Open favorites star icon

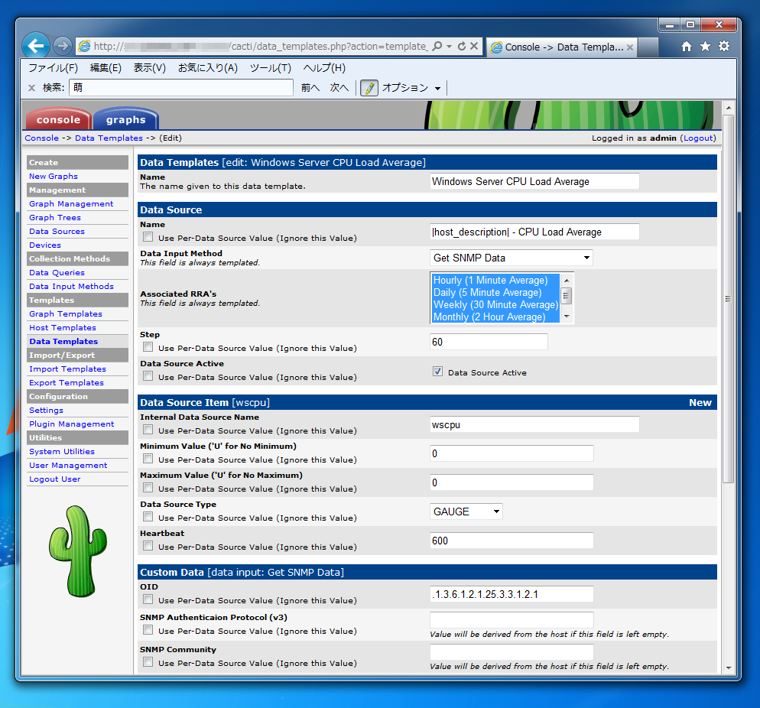coord(705,47)
